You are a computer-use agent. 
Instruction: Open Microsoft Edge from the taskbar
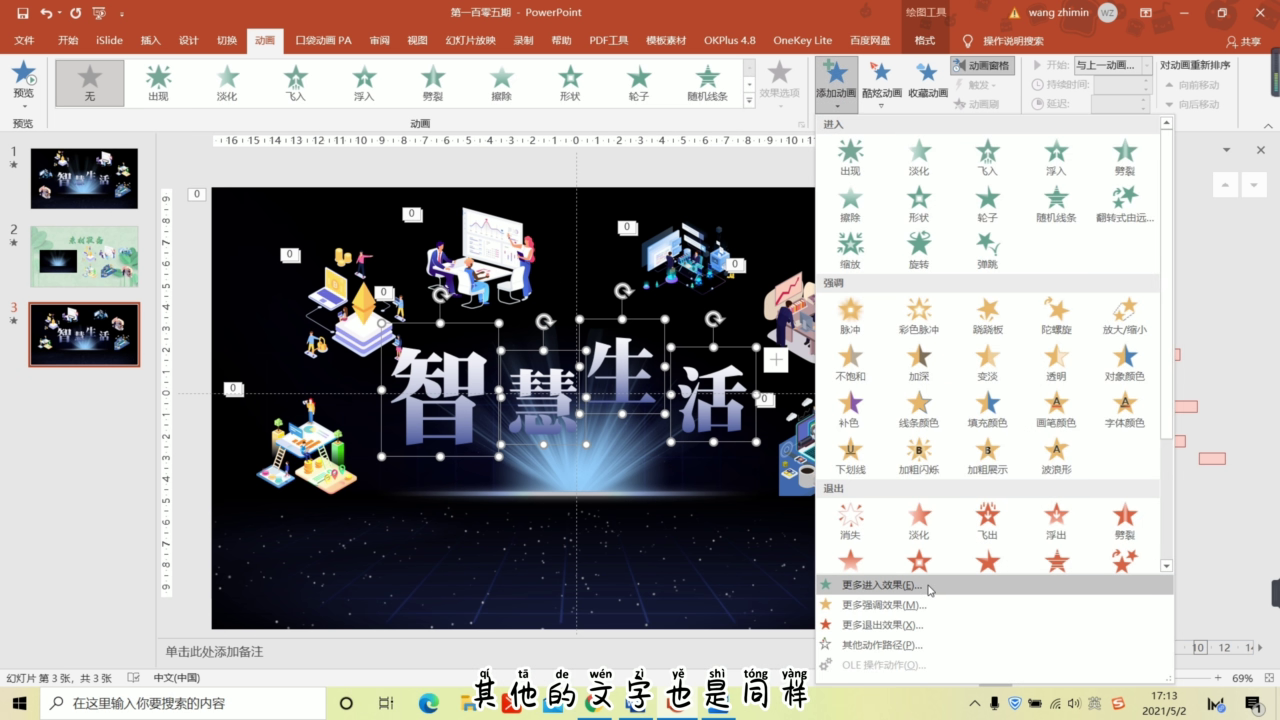(428, 703)
